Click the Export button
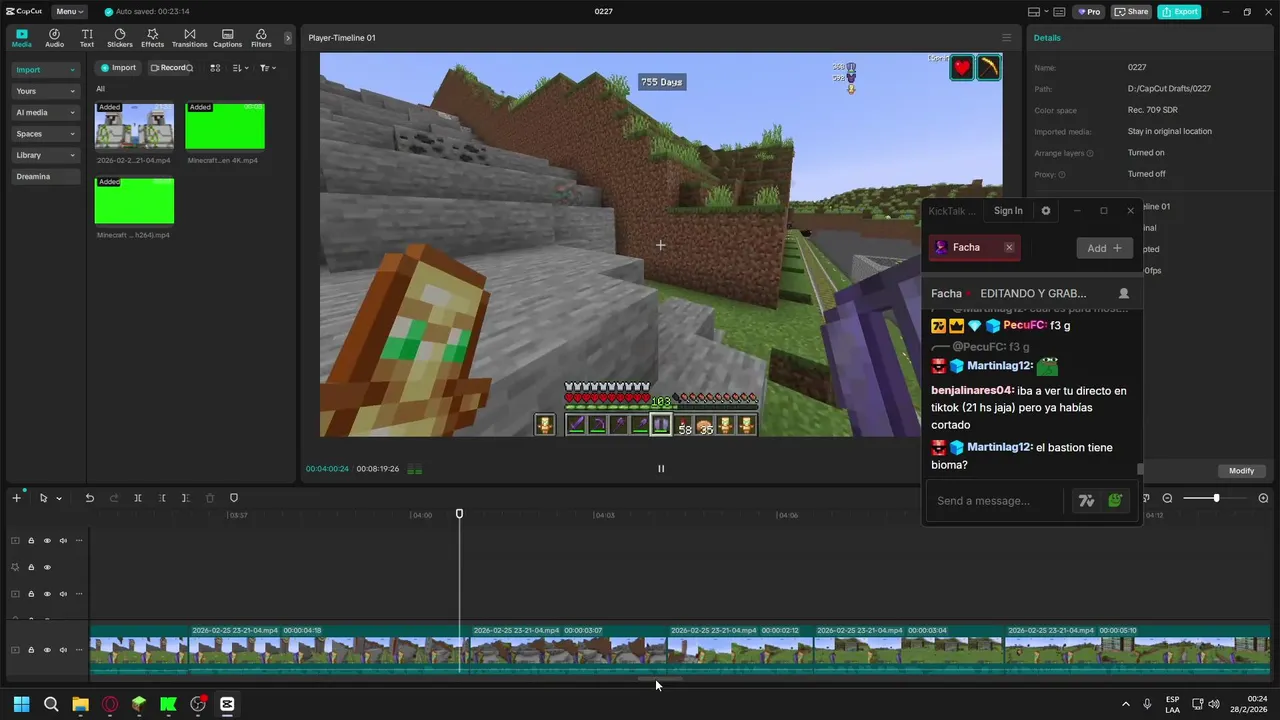This screenshot has width=1280, height=720. [x=1179, y=12]
